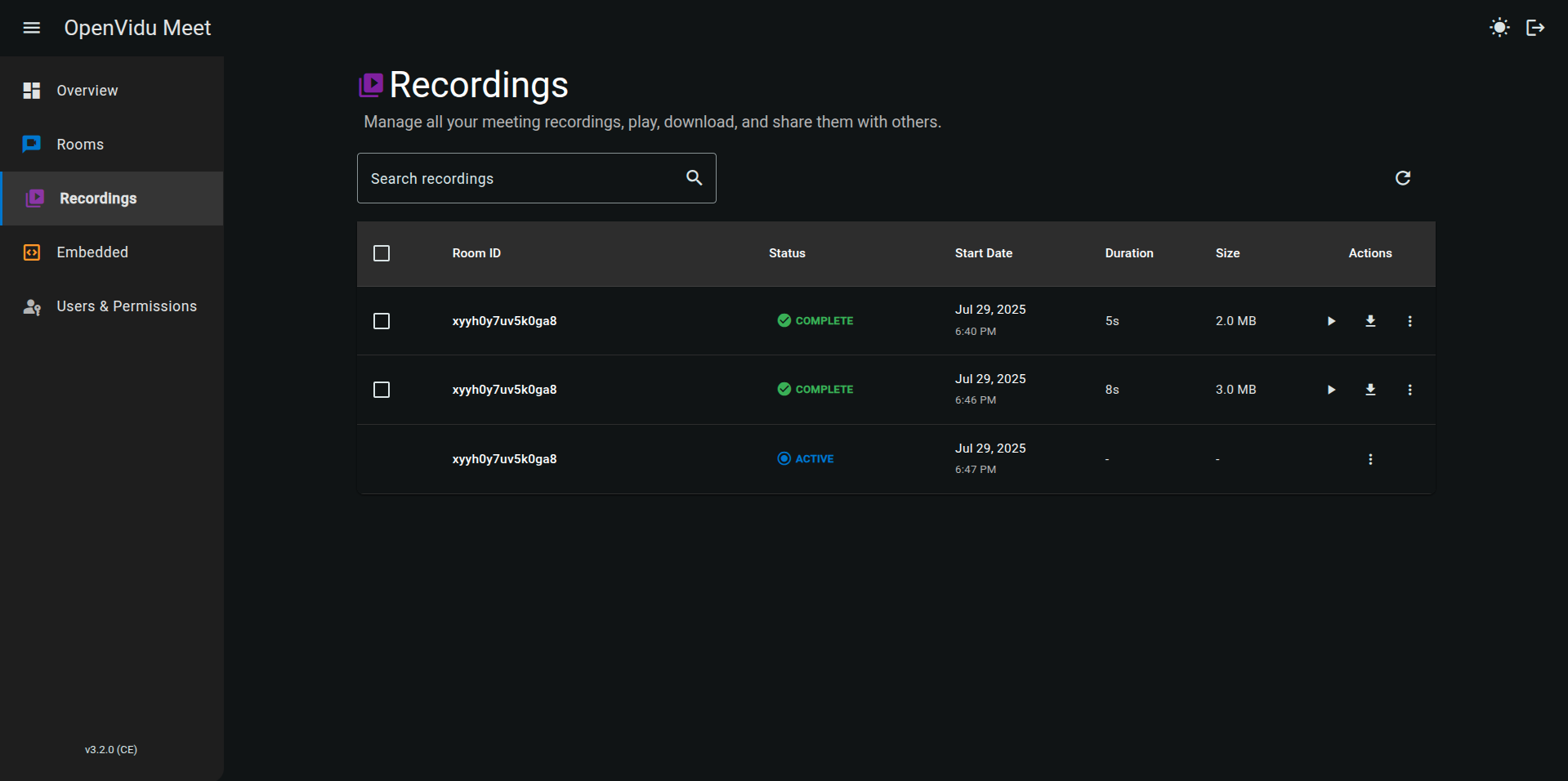Open Users & Permissions
The image size is (1568, 781).
(x=127, y=306)
